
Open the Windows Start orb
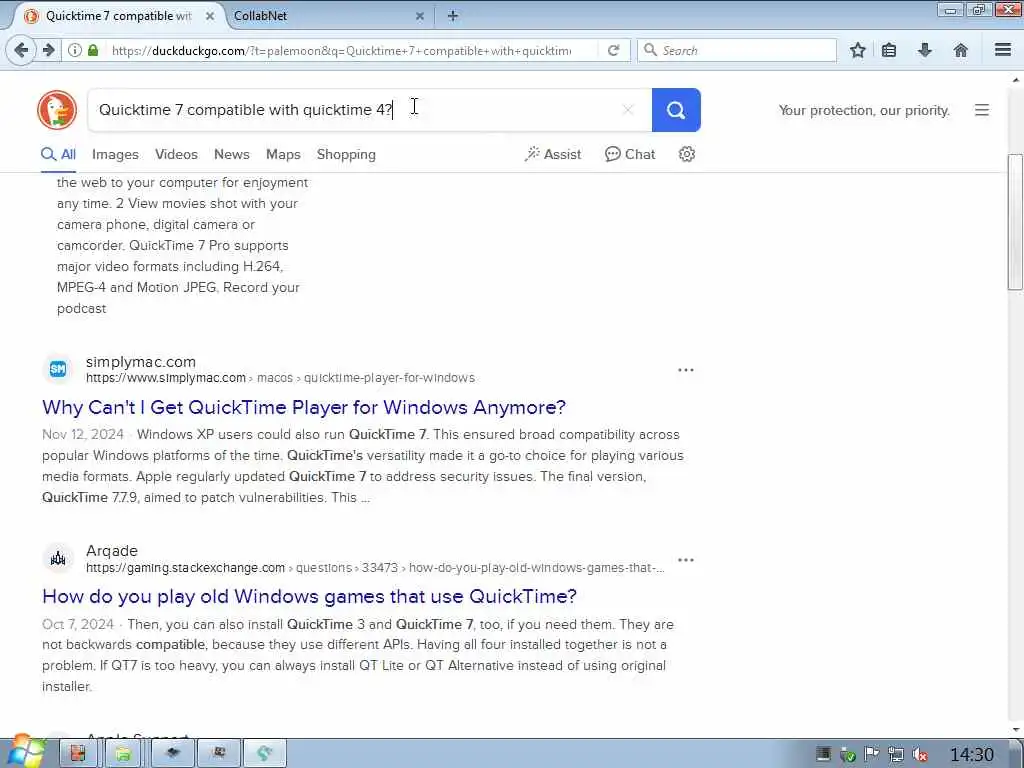pyautogui.click(x=25, y=752)
